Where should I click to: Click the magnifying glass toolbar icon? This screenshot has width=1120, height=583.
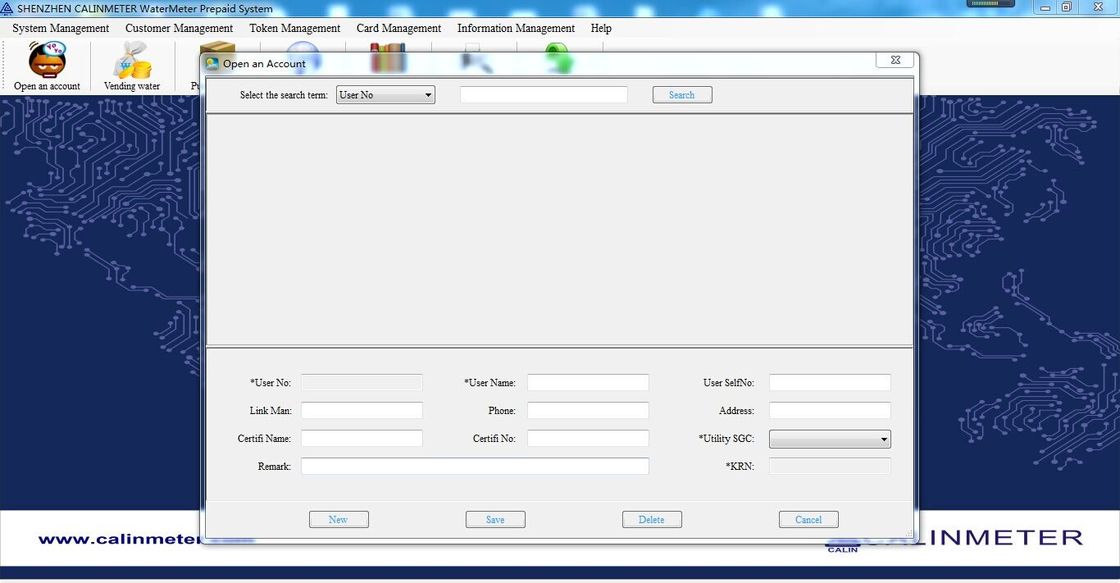coord(474,47)
